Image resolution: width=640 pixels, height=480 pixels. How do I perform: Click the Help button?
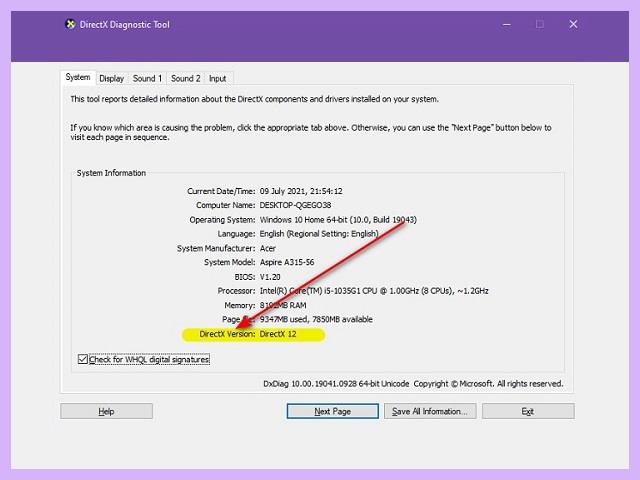[106, 411]
